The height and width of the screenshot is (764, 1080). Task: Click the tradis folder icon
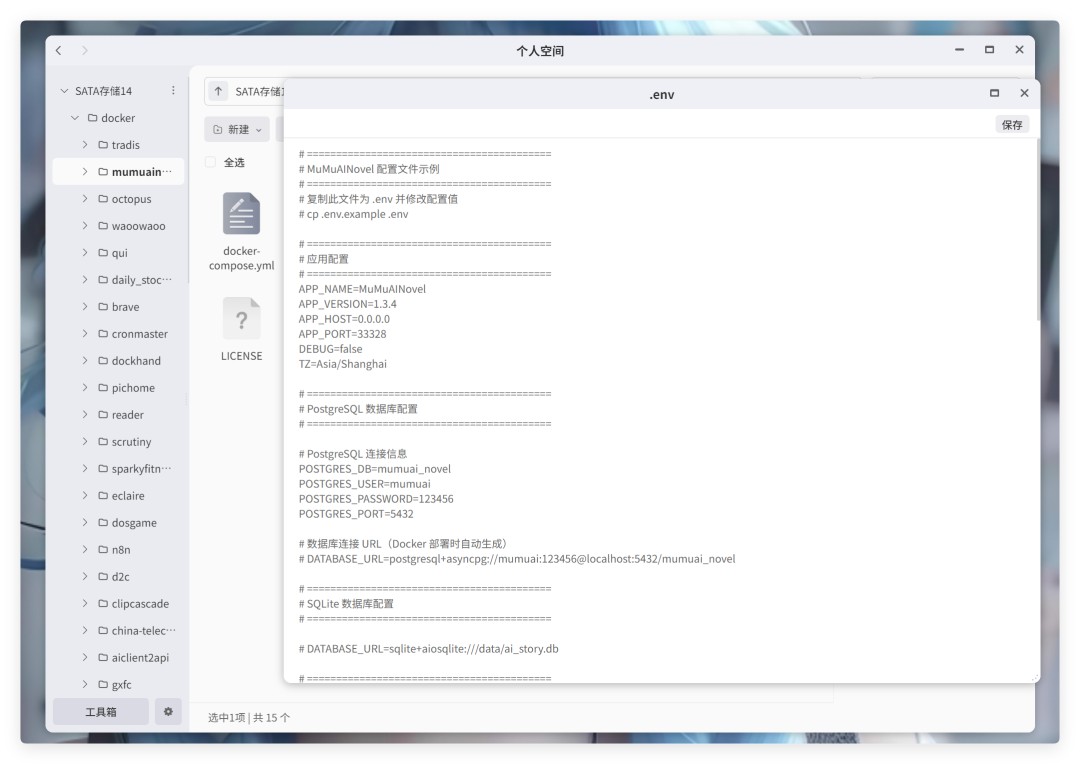point(103,145)
